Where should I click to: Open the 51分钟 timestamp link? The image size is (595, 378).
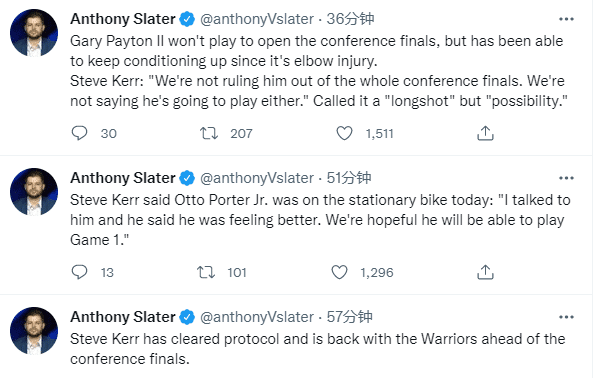click(x=349, y=178)
